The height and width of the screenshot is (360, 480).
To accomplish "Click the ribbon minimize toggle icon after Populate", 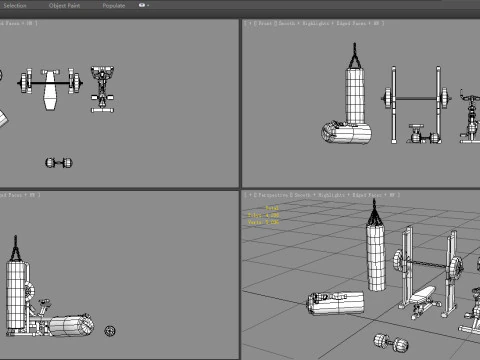I will point(144,5).
